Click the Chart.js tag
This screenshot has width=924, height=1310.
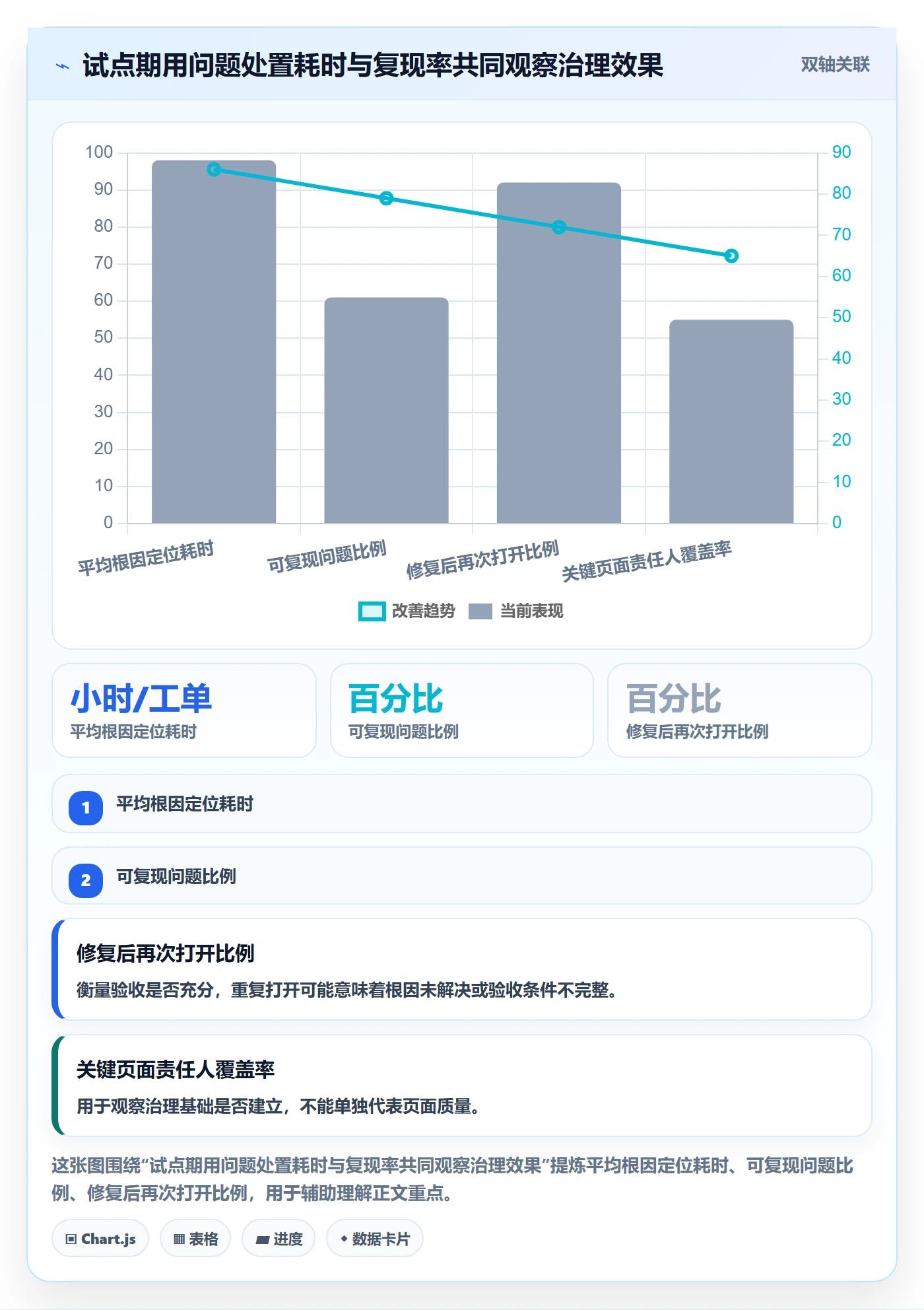point(100,1239)
